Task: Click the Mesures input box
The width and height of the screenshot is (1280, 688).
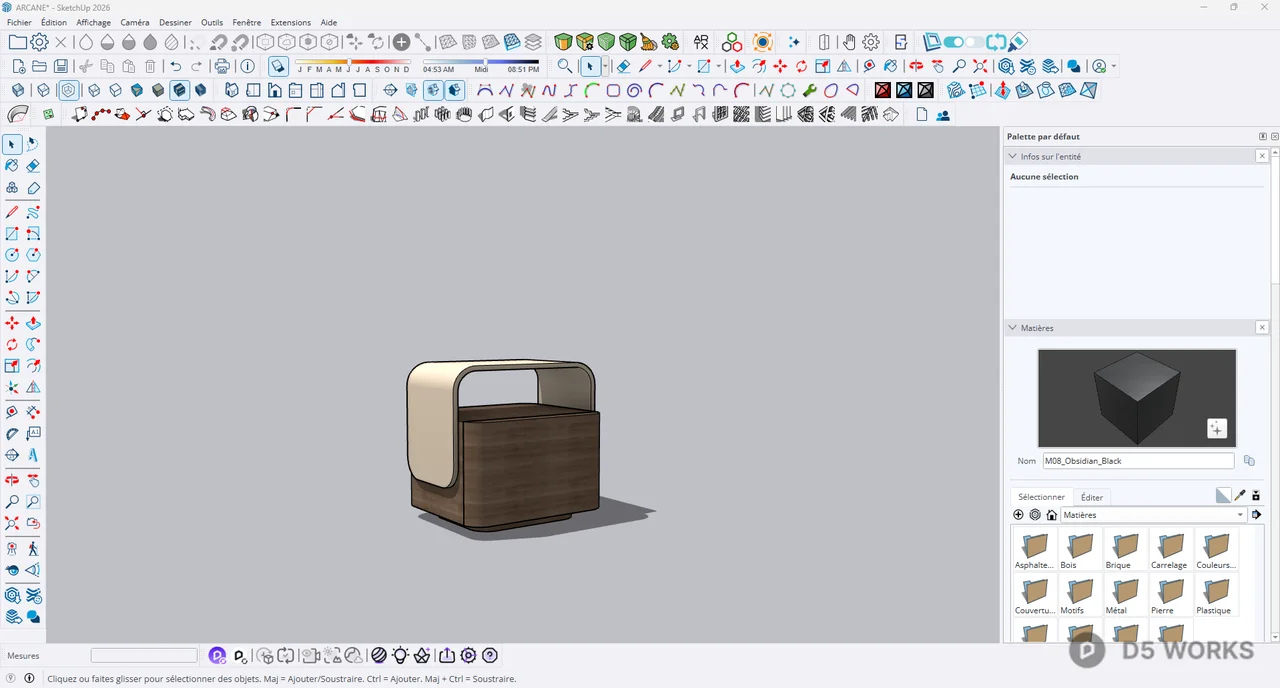Action: pyautogui.click(x=144, y=656)
